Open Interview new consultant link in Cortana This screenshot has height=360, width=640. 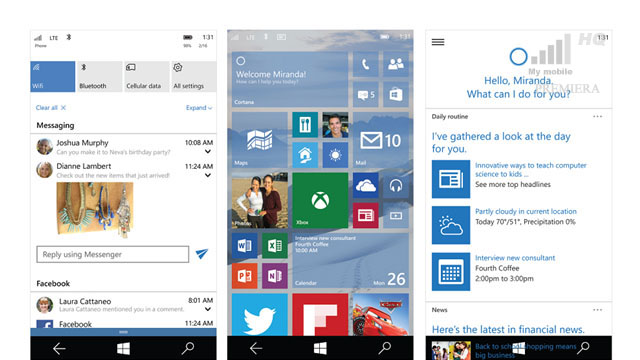coord(515,258)
